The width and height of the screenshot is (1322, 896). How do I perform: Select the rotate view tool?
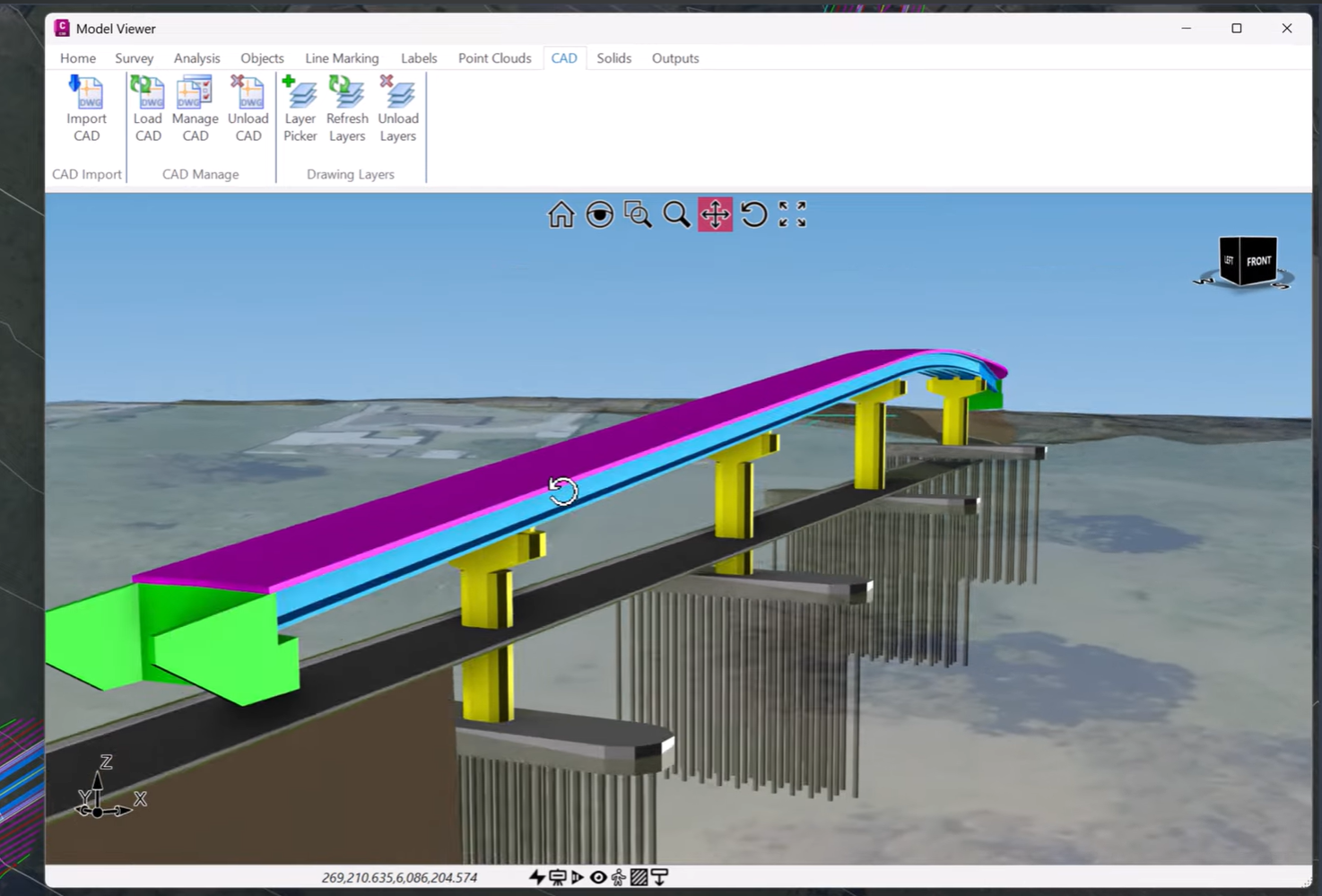[x=754, y=214]
